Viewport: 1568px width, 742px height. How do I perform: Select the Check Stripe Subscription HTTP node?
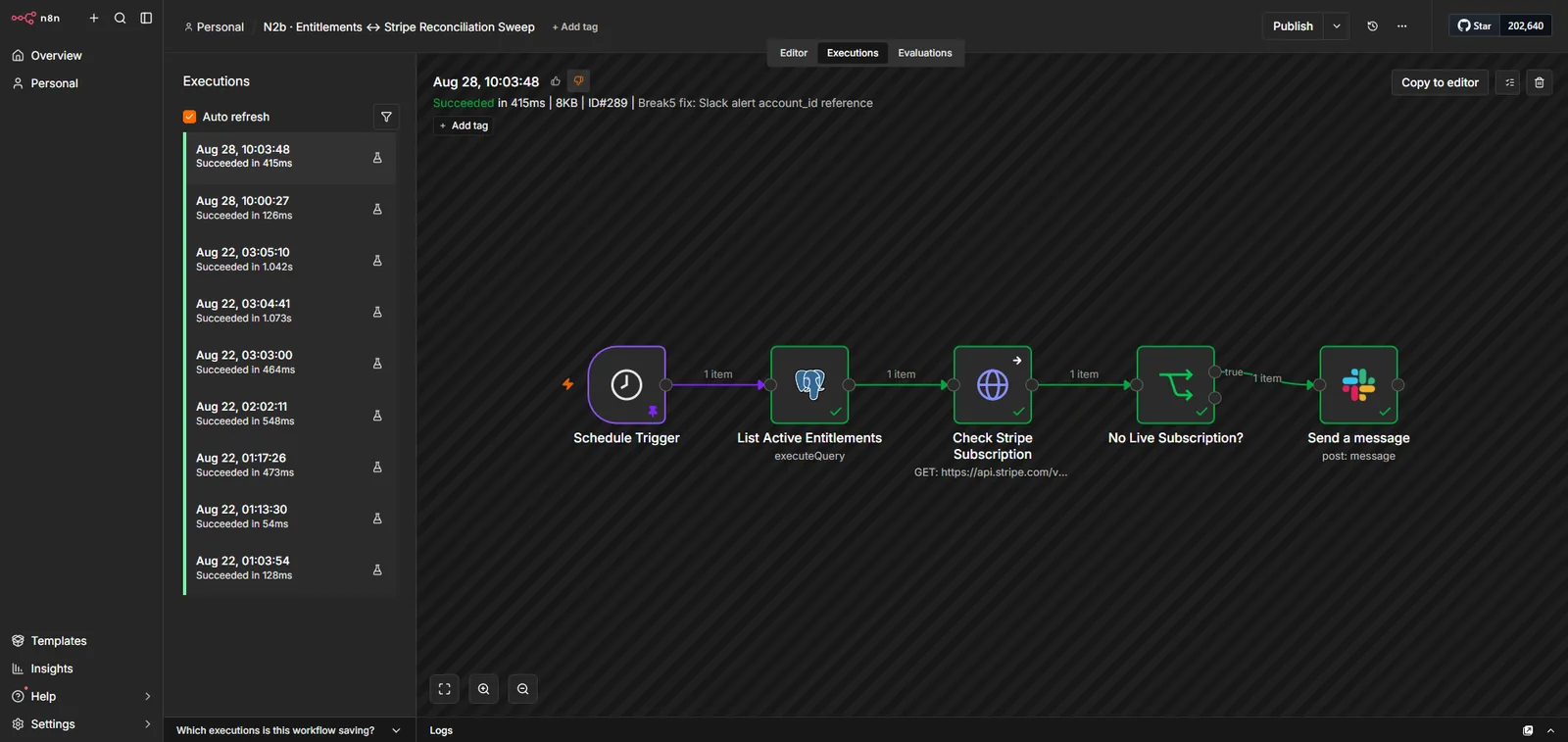pos(993,385)
